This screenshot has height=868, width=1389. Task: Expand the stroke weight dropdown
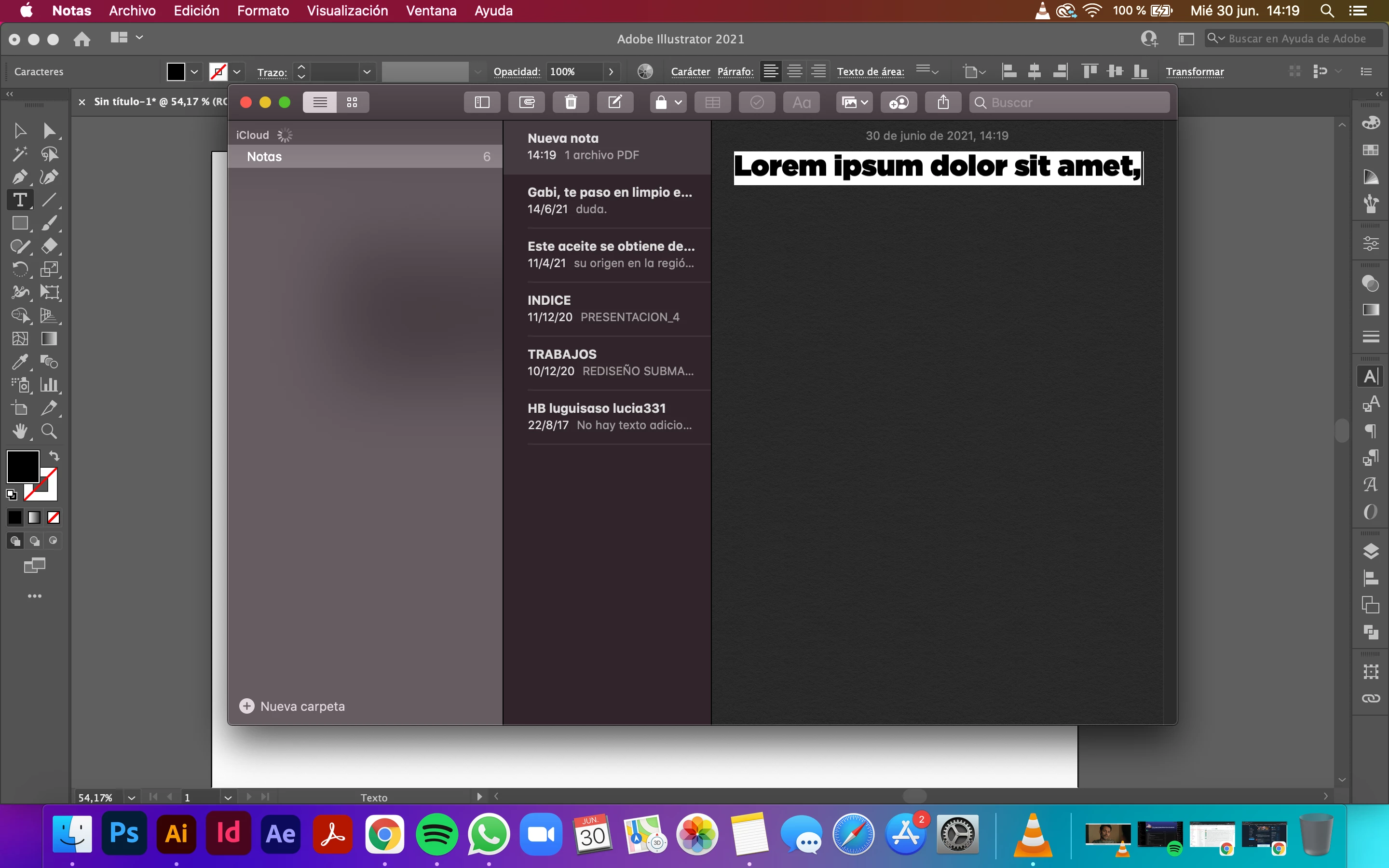(x=367, y=72)
